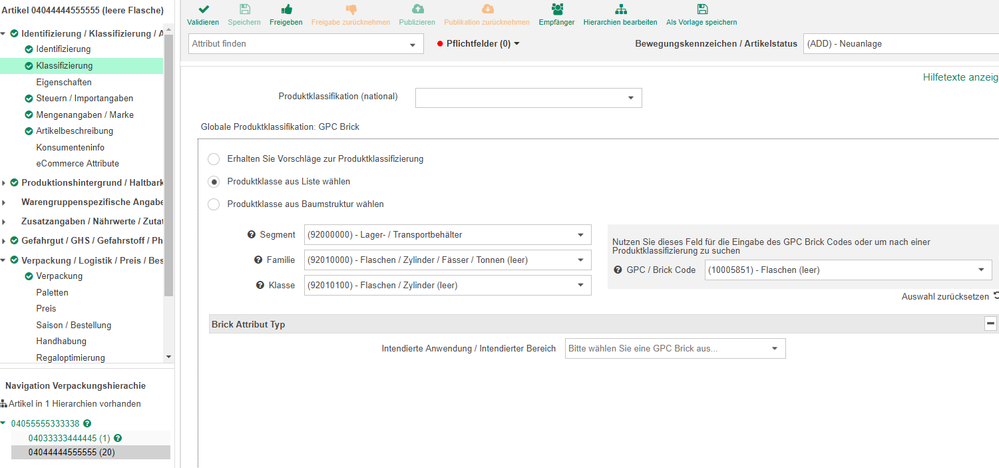The width and height of the screenshot is (999, 468).
Task: Click help icon next to Familie
Action: point(258,260)
